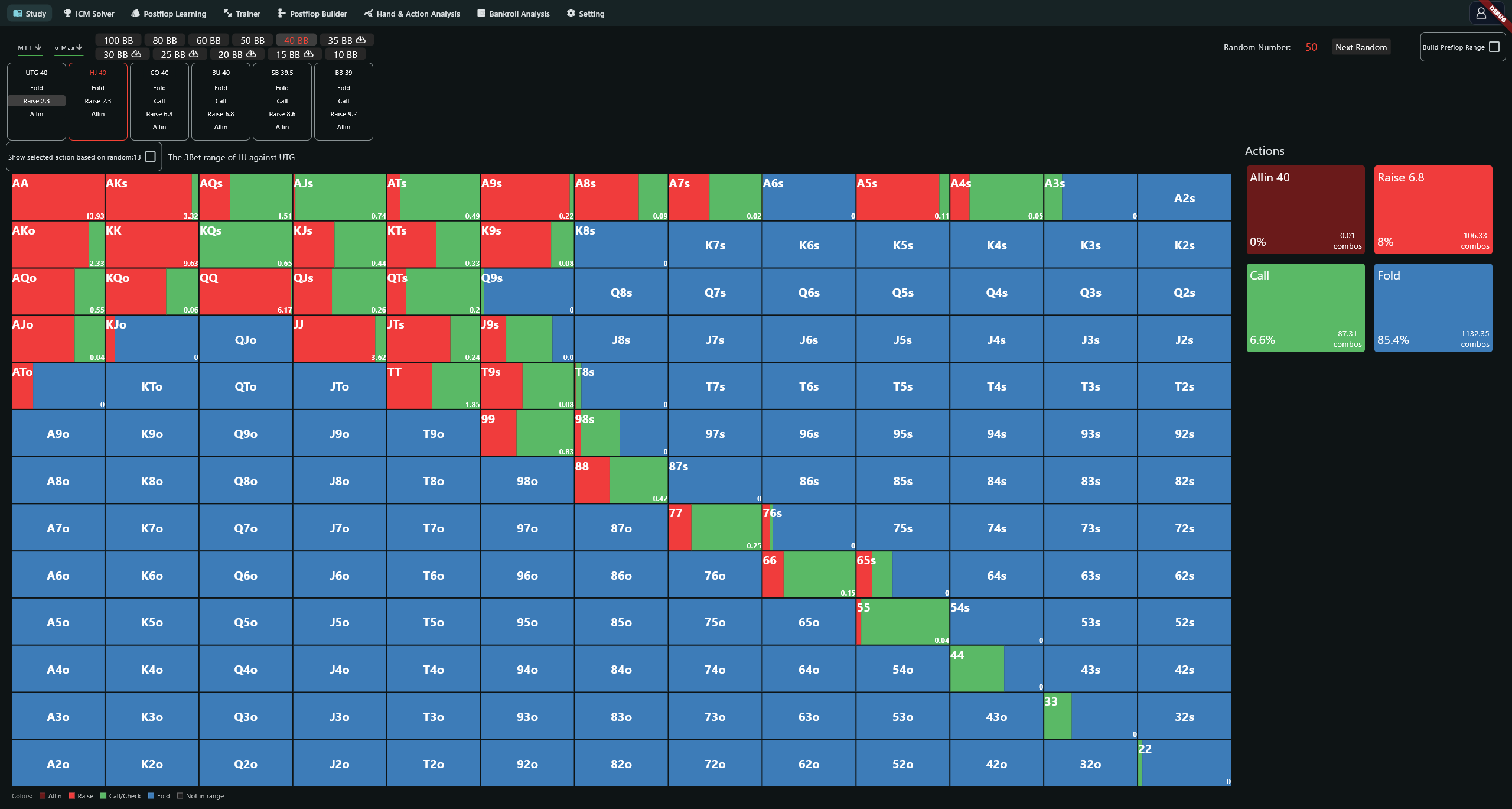Select the 72o hand cell in the range grid
This screenshot has width=1512, height=809.
pos(715,763)
